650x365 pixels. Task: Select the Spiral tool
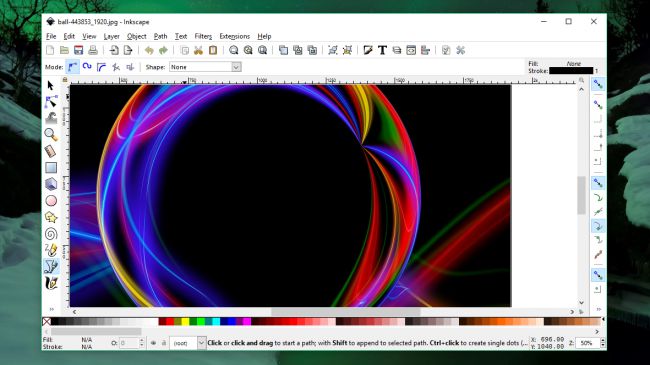click(51, 234)
